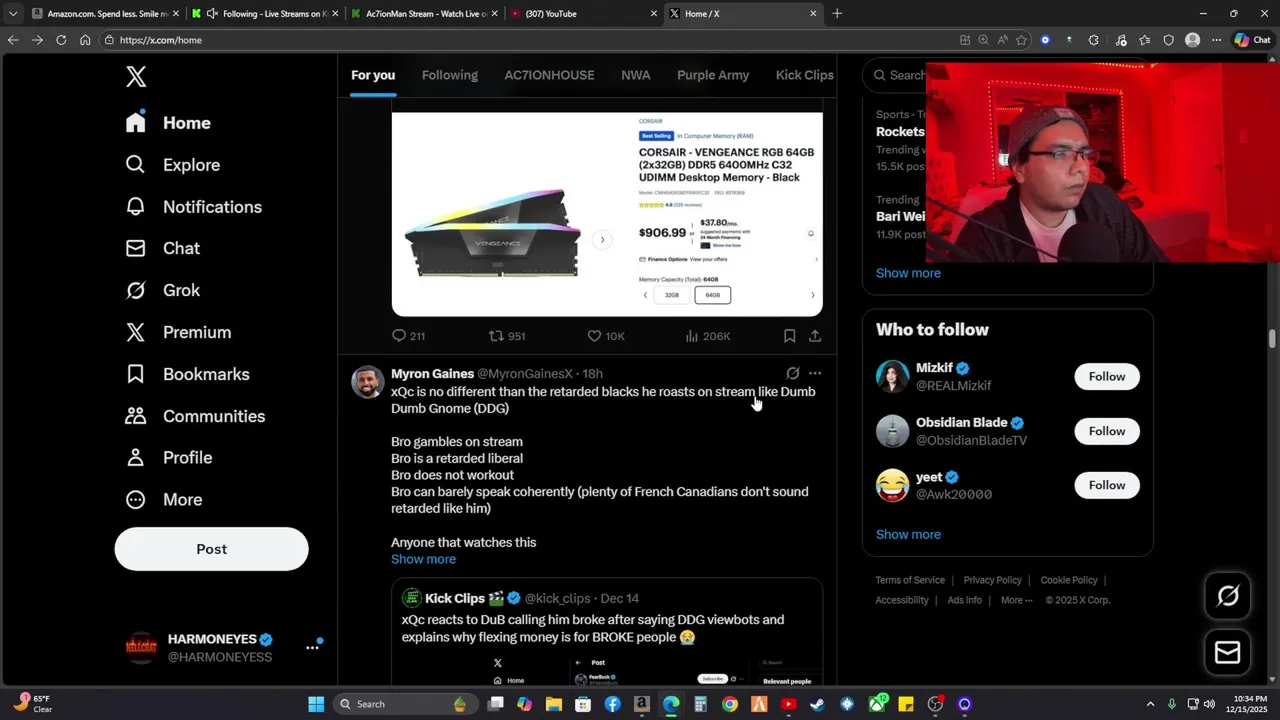Open Bookmarks from the sidebar
The height and width of the screenshot is (720, 1280).
[187, 374]
